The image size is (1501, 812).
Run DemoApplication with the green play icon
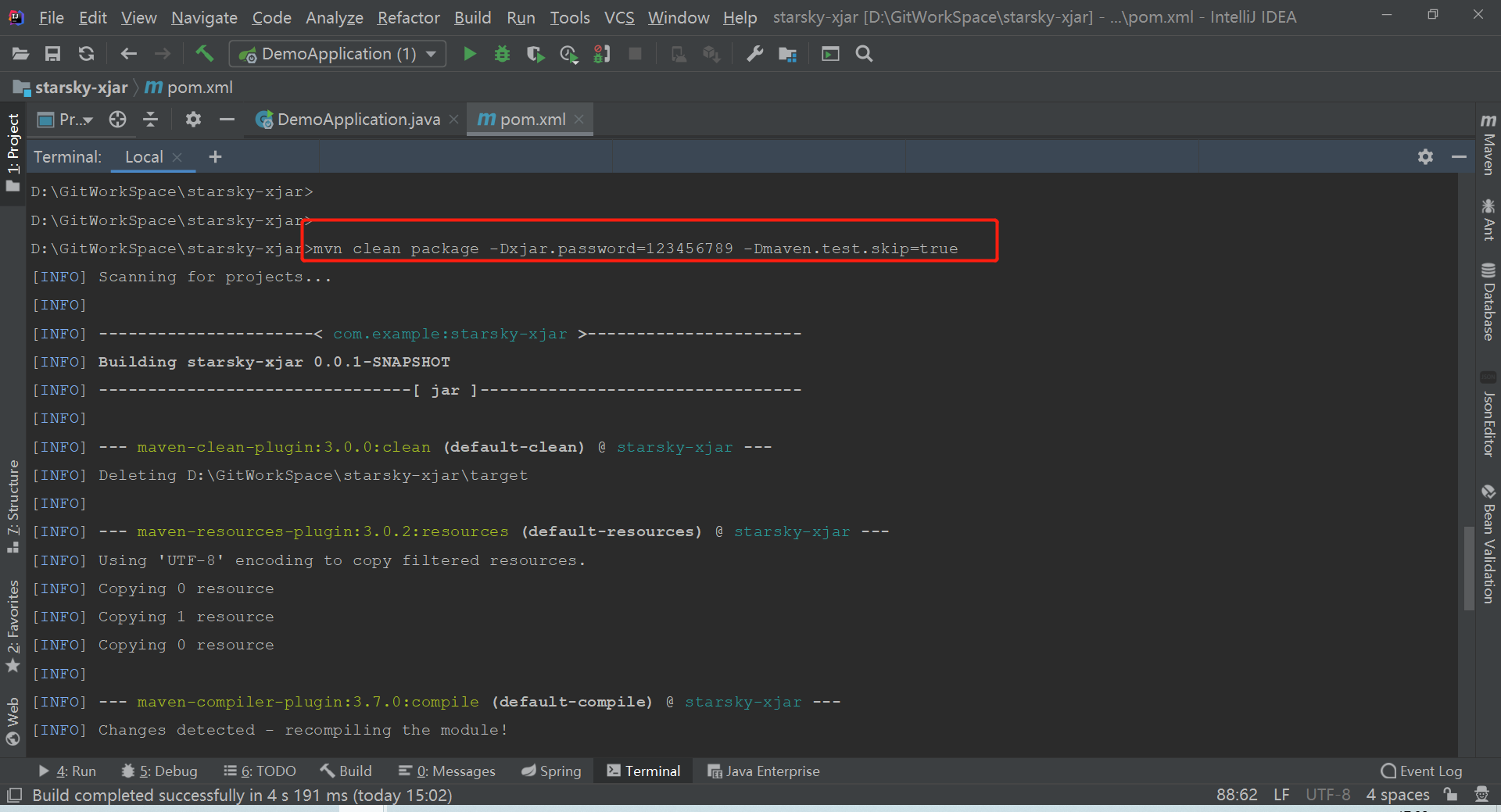click(x=469, y=54)
